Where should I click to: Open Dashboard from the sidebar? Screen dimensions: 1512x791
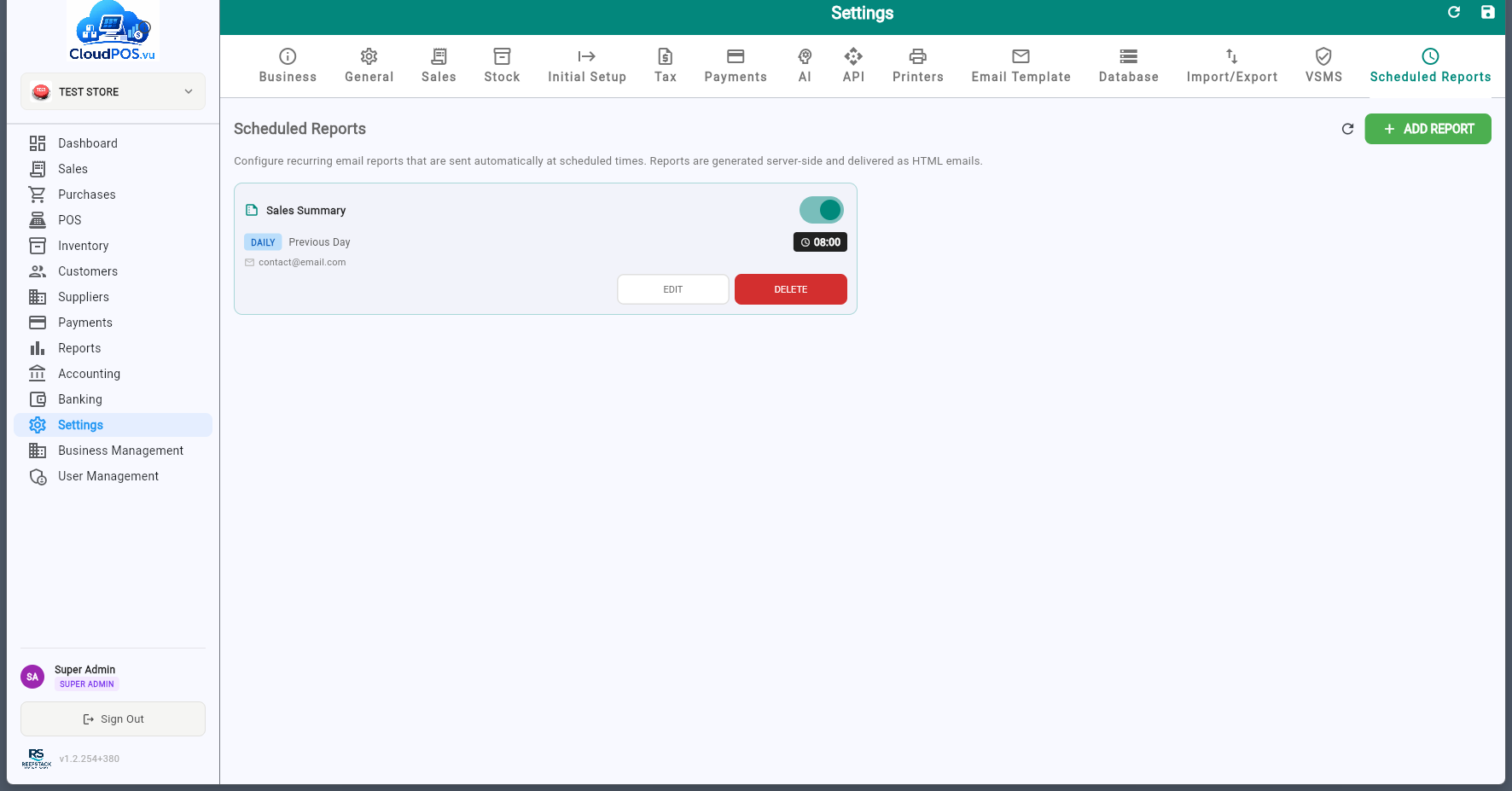tap(113, 143)
